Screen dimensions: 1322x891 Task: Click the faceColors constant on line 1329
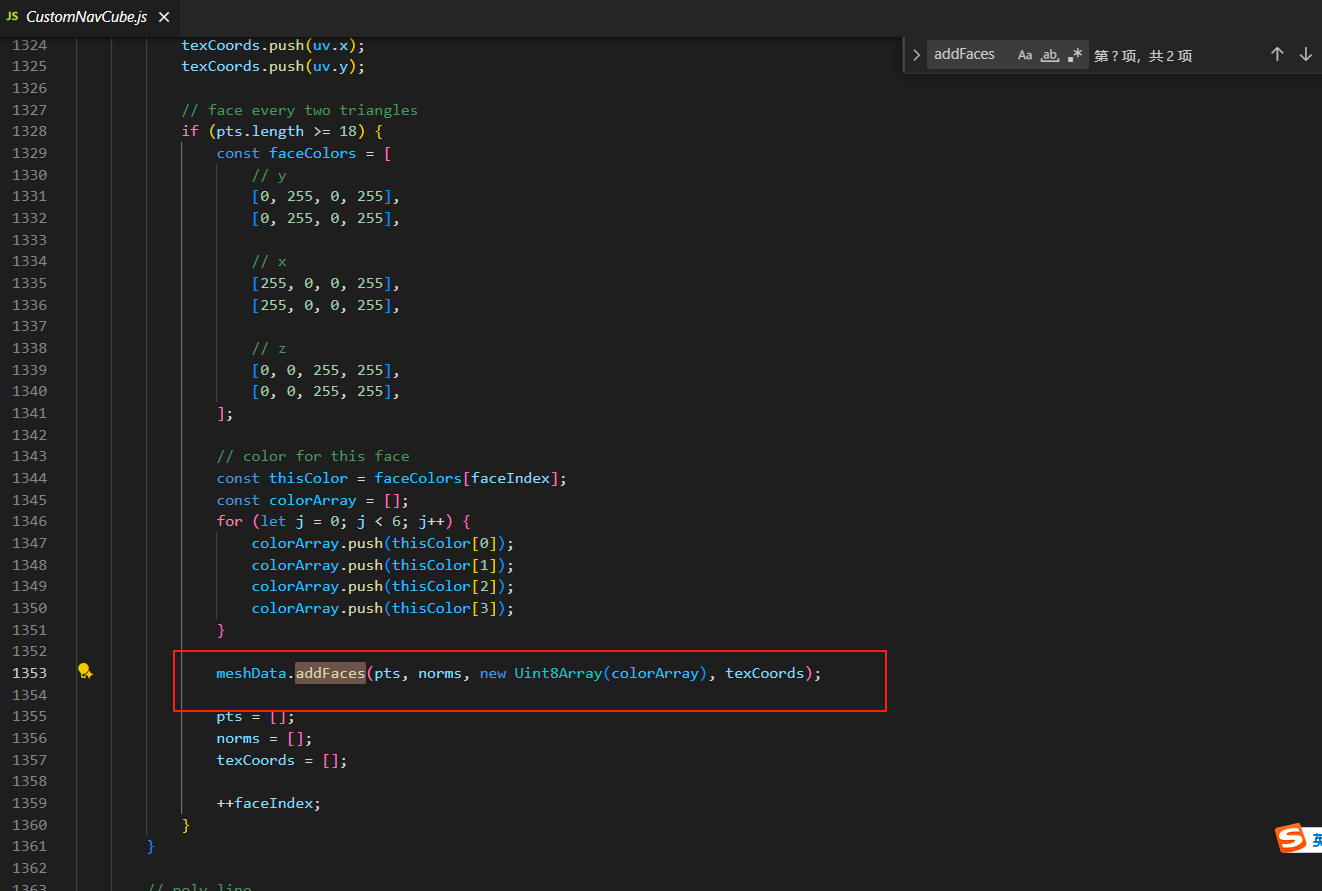312,153
